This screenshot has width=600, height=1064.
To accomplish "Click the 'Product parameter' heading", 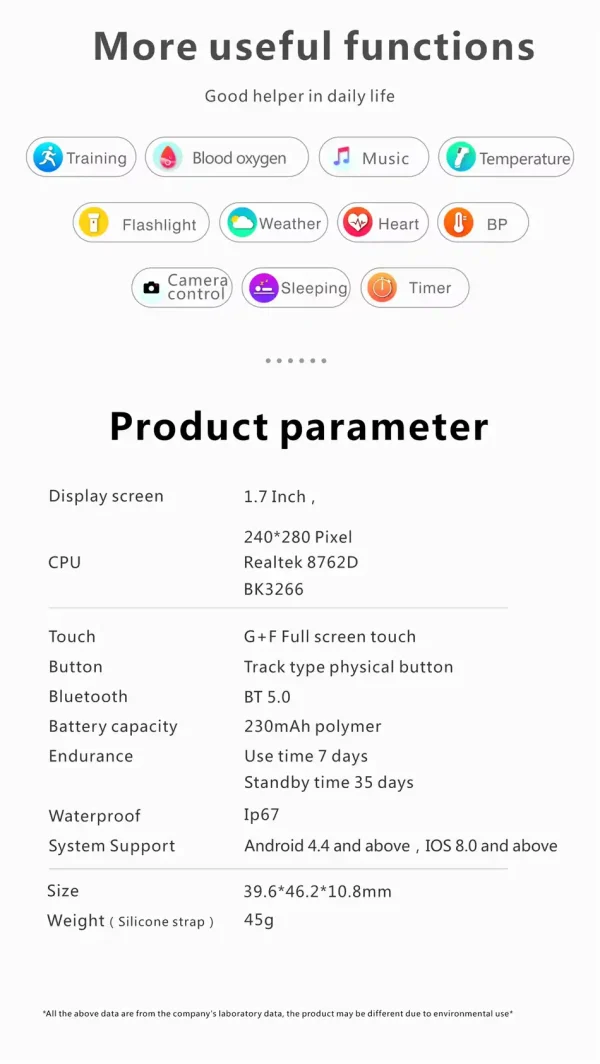I will click(299, 426).
